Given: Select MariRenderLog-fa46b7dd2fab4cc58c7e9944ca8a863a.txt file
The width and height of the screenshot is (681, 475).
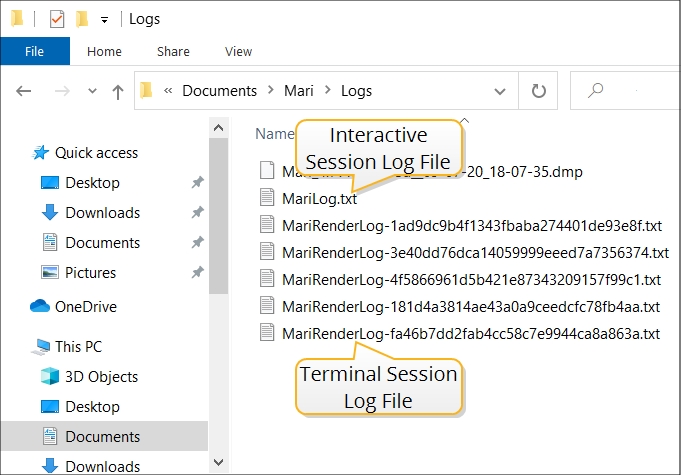Looking at the screenshot, I should coord(471,333).
